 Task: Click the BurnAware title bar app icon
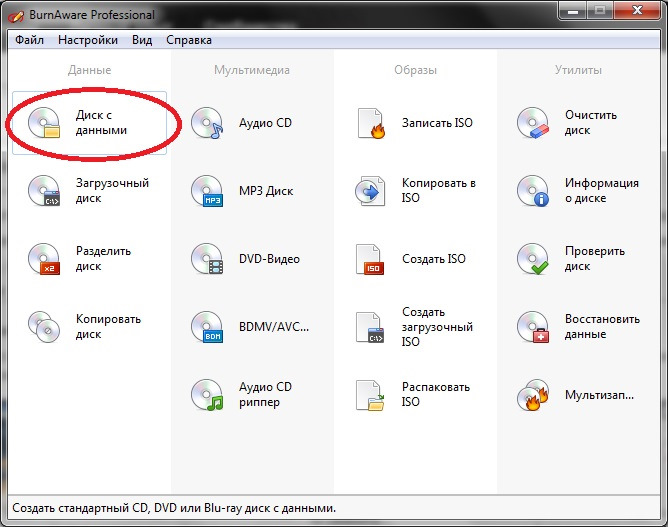click(15, 16)
